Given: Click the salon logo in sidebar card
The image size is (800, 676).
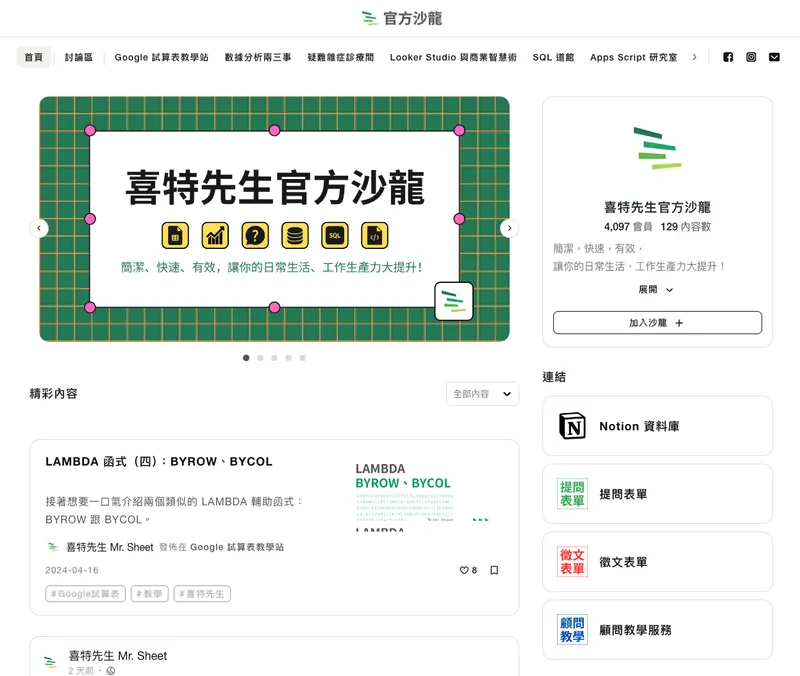Looking at the screenshot, I should click(658, 148).
